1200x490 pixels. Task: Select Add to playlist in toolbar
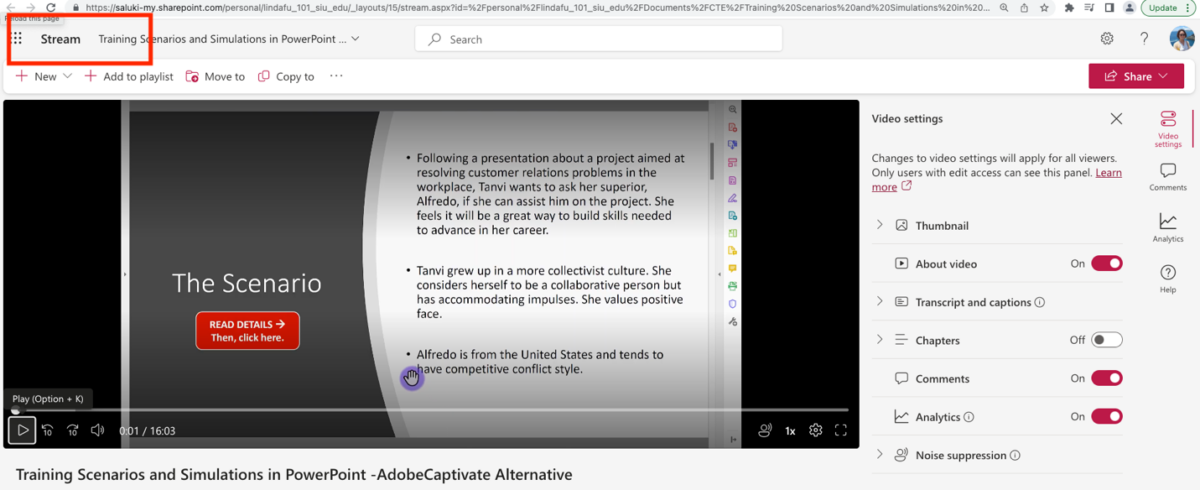129,76
